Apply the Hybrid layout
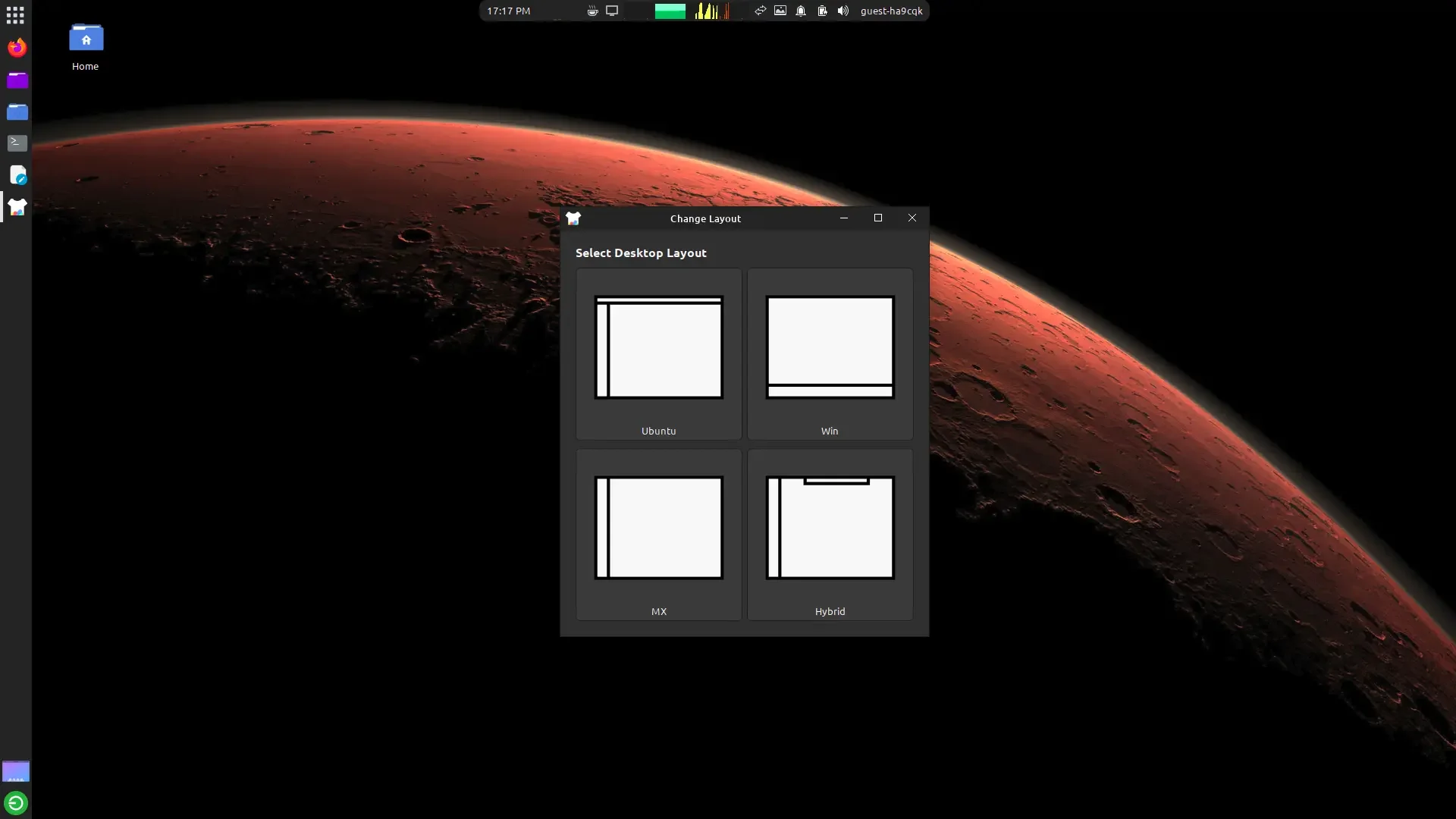The height and width of the screenshot is (819, 1456). 830,535
